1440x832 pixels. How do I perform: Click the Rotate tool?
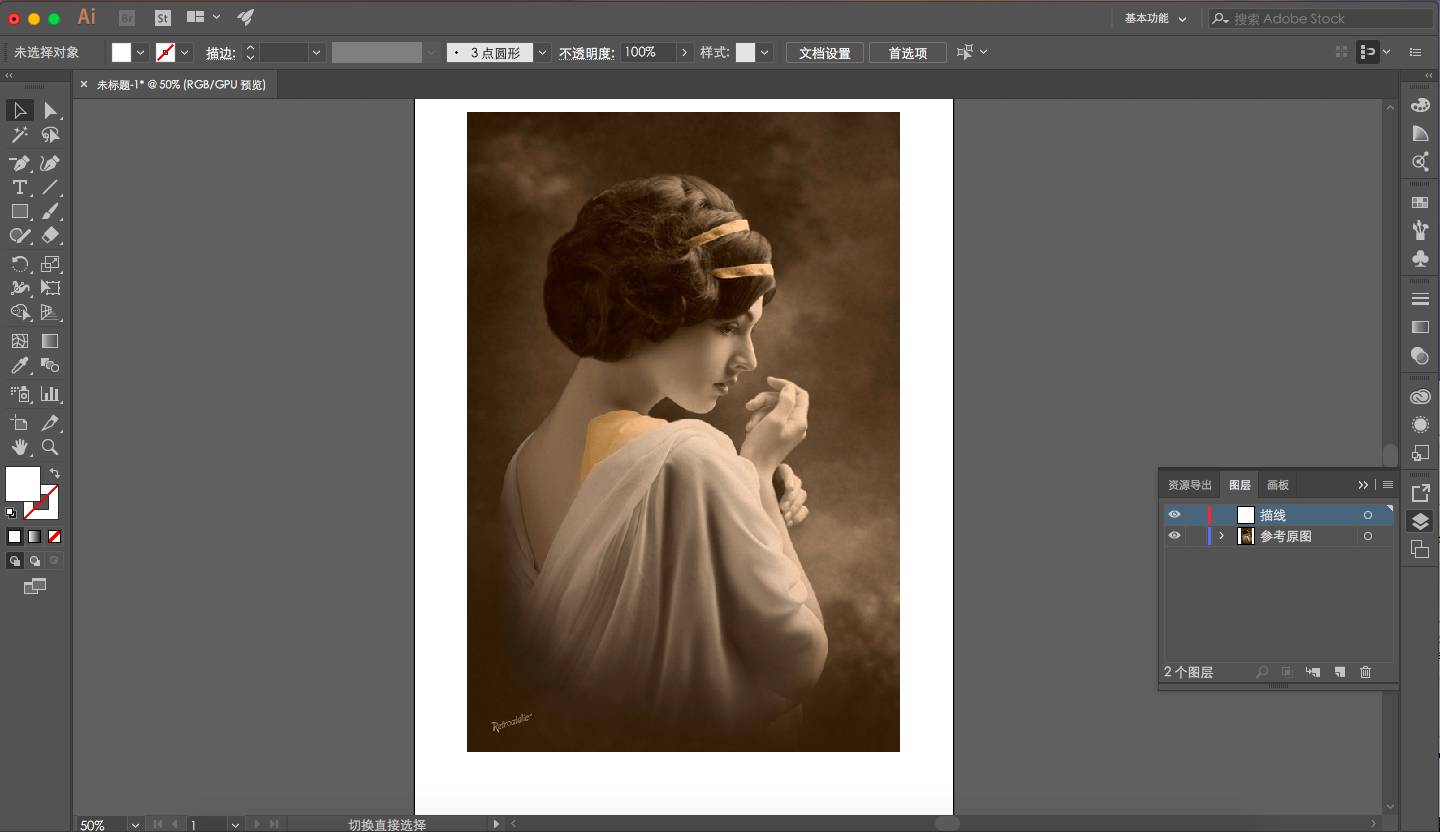pos(19,264)
